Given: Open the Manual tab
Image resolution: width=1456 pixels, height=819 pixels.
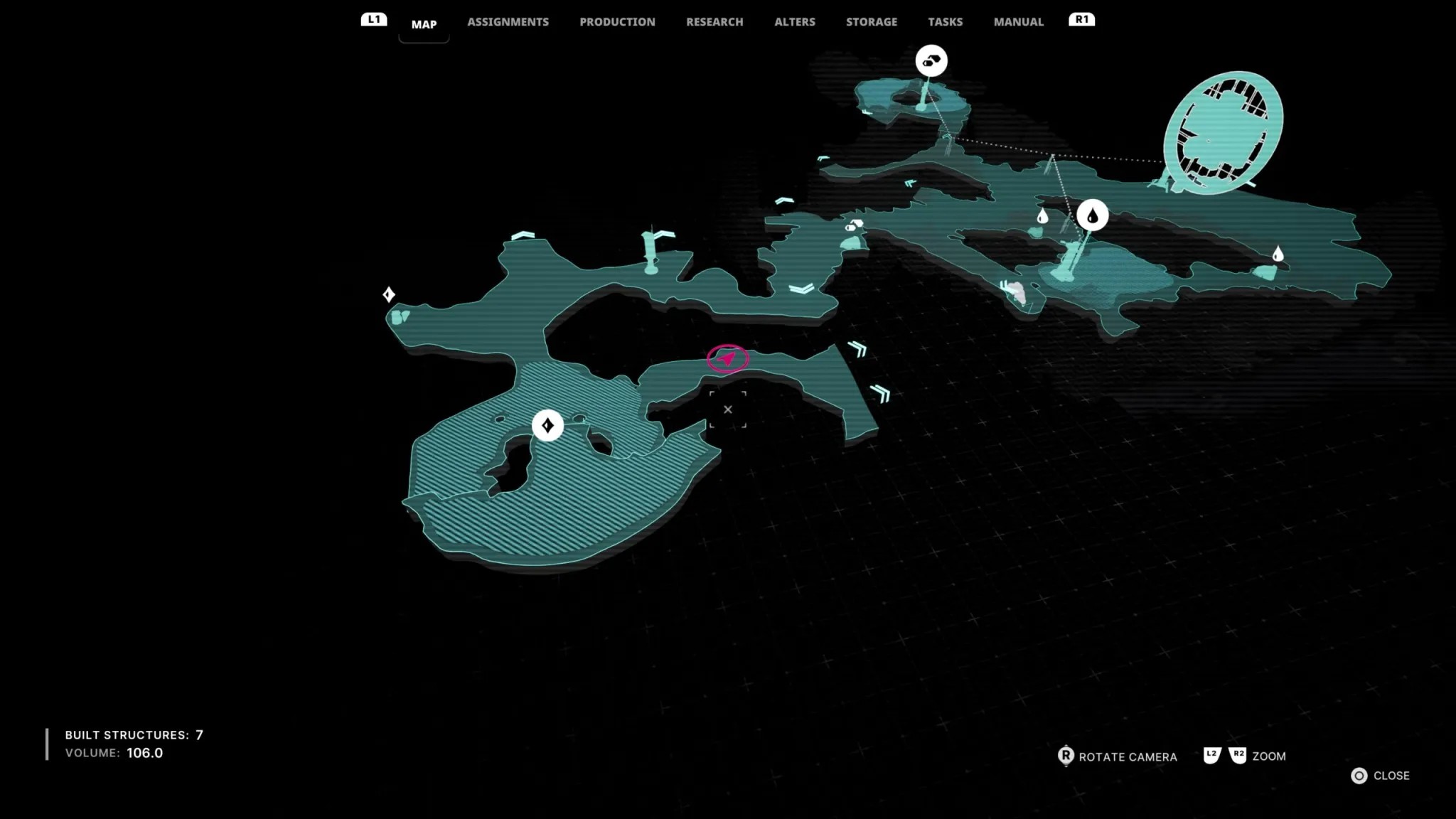Looking at the screenshot, I should [1018, 22].
